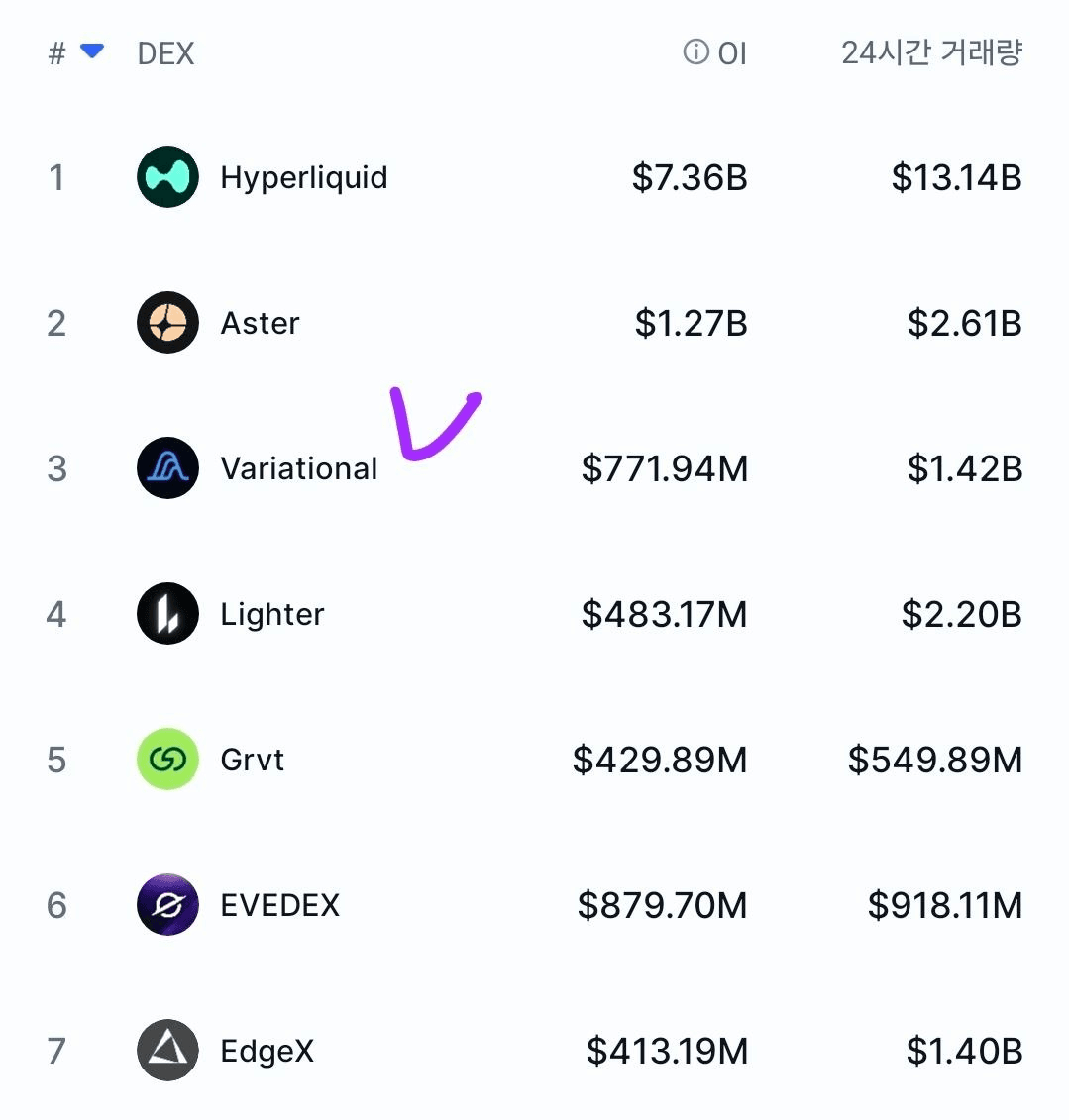This screenshot has width=1069, height=1120.
Task: Sort by the 24시간 거래량 column header
Action: pos(932,52)
